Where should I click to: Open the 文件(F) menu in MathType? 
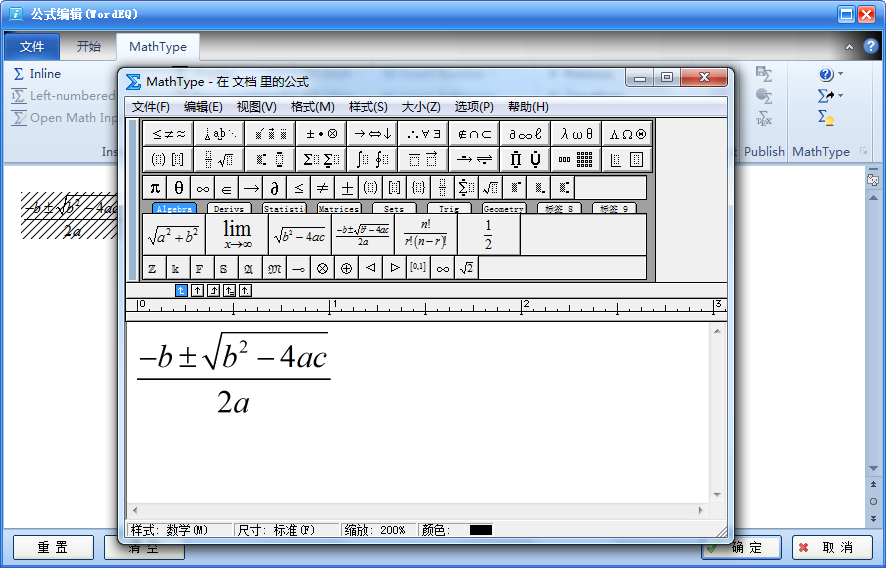click(x=150, y=107)
